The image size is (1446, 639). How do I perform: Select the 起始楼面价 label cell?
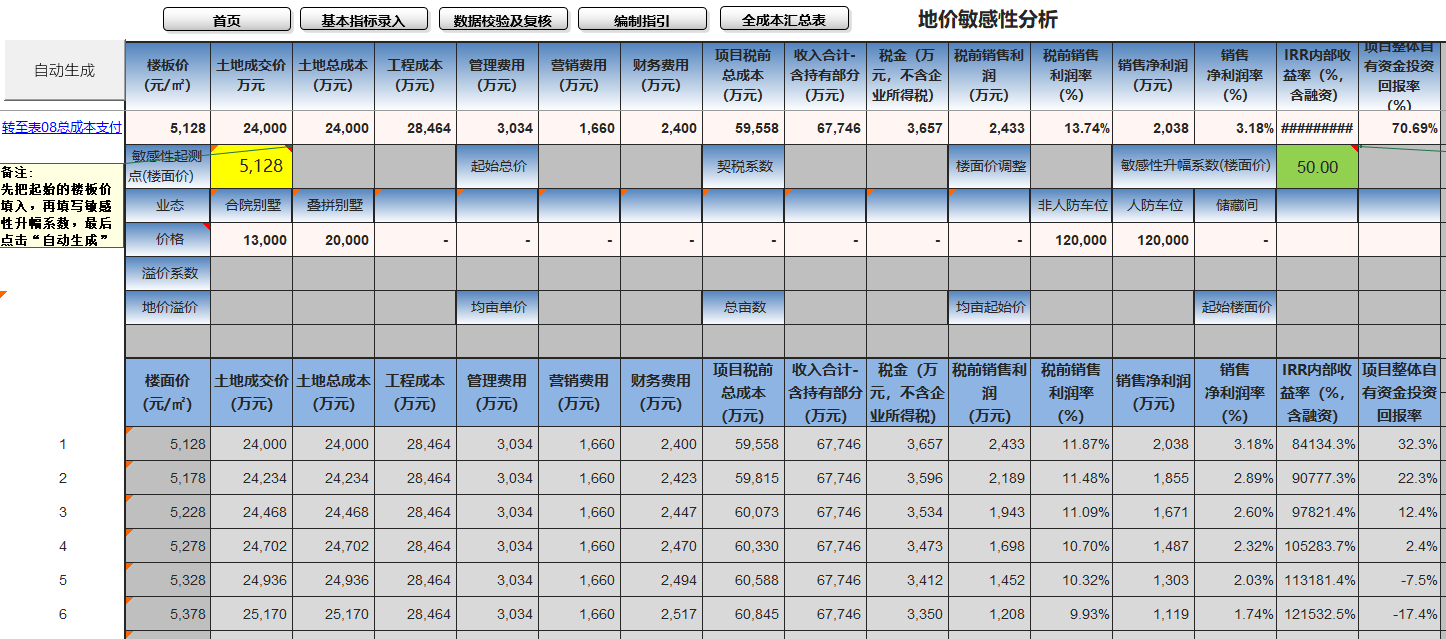tap(1235, 307)
